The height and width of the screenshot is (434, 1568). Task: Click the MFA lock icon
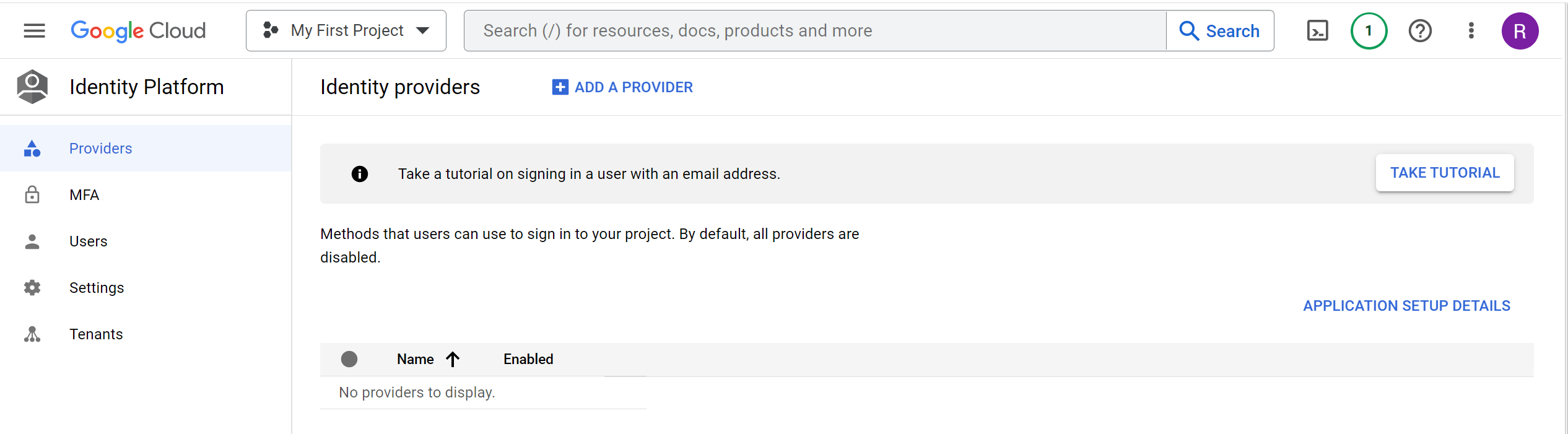coord(32,195)
